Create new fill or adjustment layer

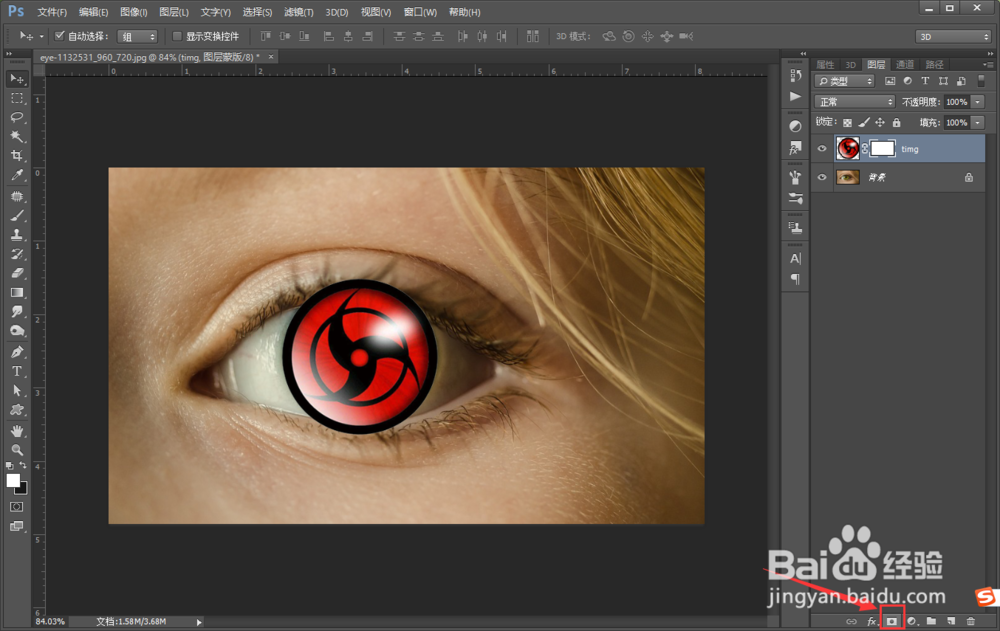[912, 621]
